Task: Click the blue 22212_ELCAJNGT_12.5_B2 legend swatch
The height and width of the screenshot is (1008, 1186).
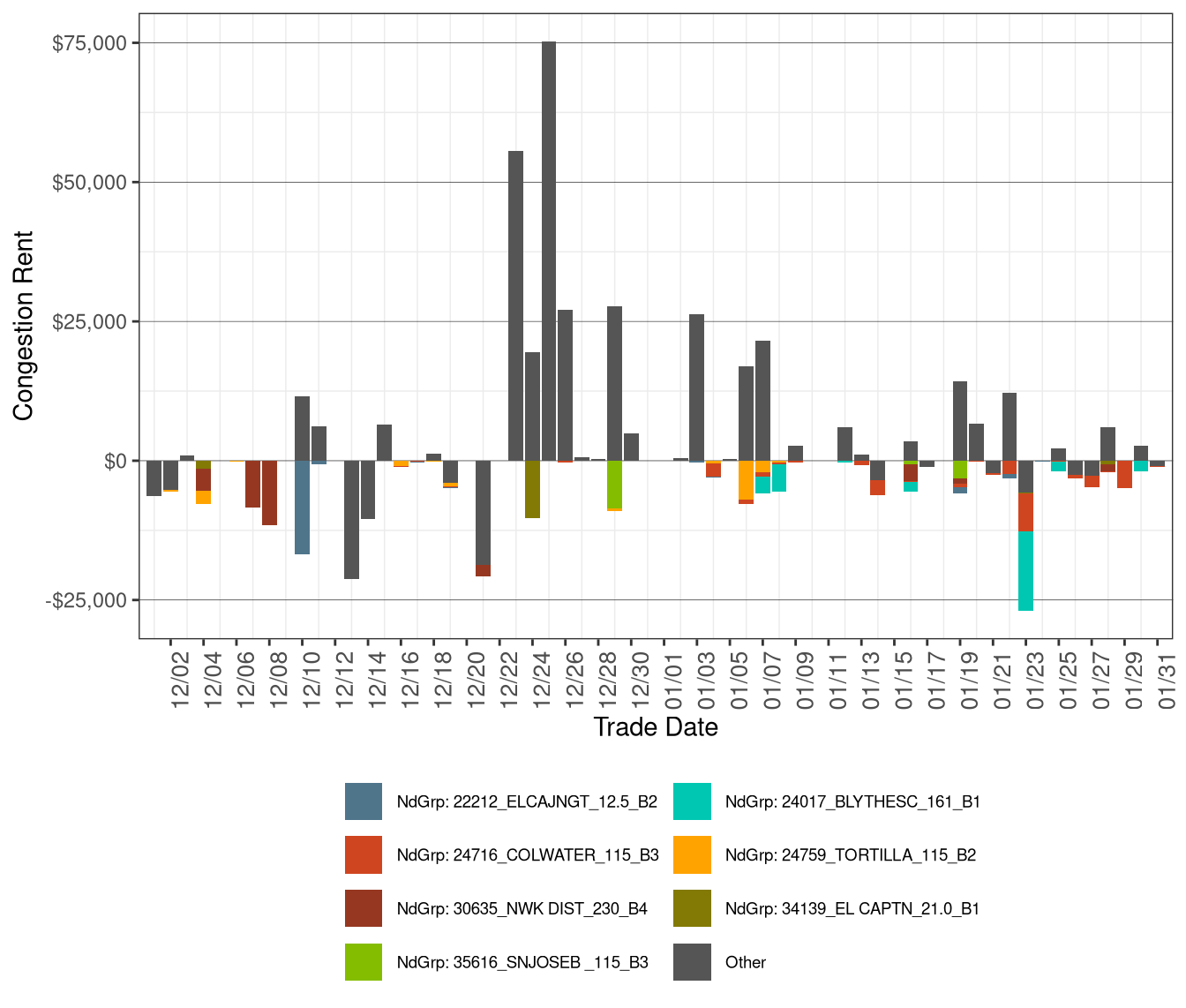Action: (363, 803)
